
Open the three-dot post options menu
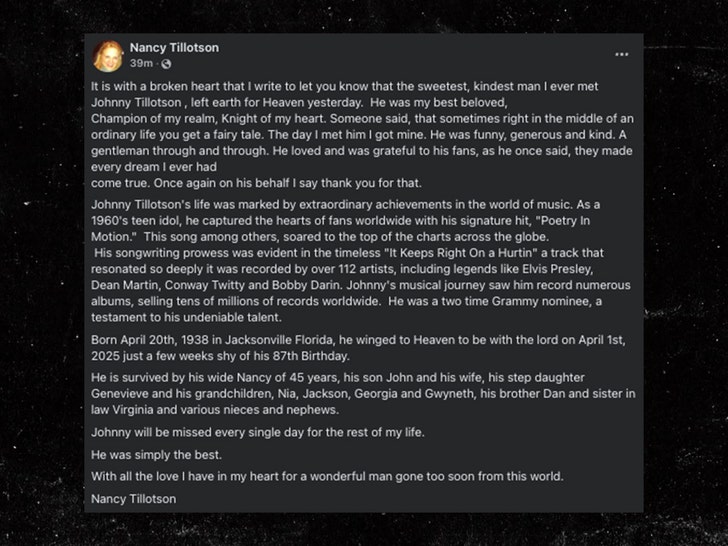pyautogui.click(x=622, y=54)
